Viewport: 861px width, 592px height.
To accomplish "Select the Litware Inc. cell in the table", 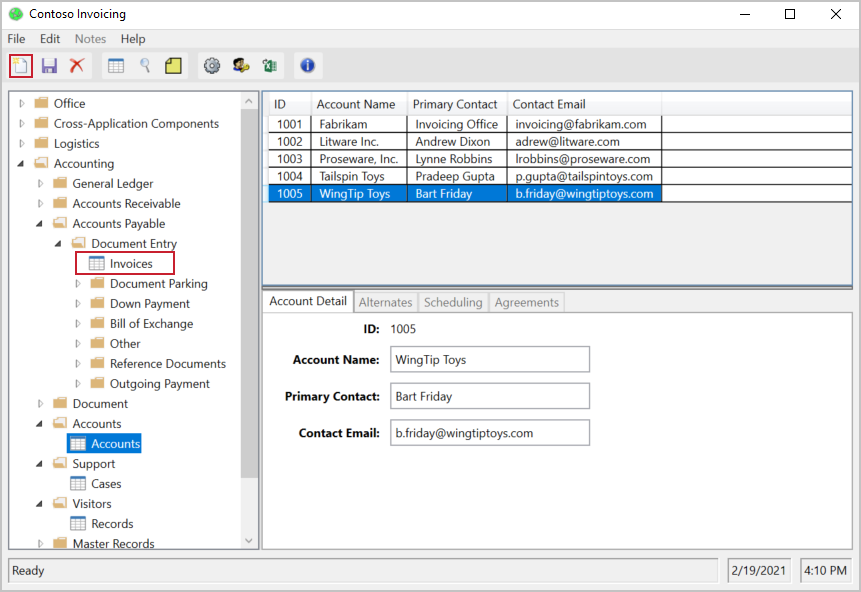I will pyautogui.click(x=359, y=142).
